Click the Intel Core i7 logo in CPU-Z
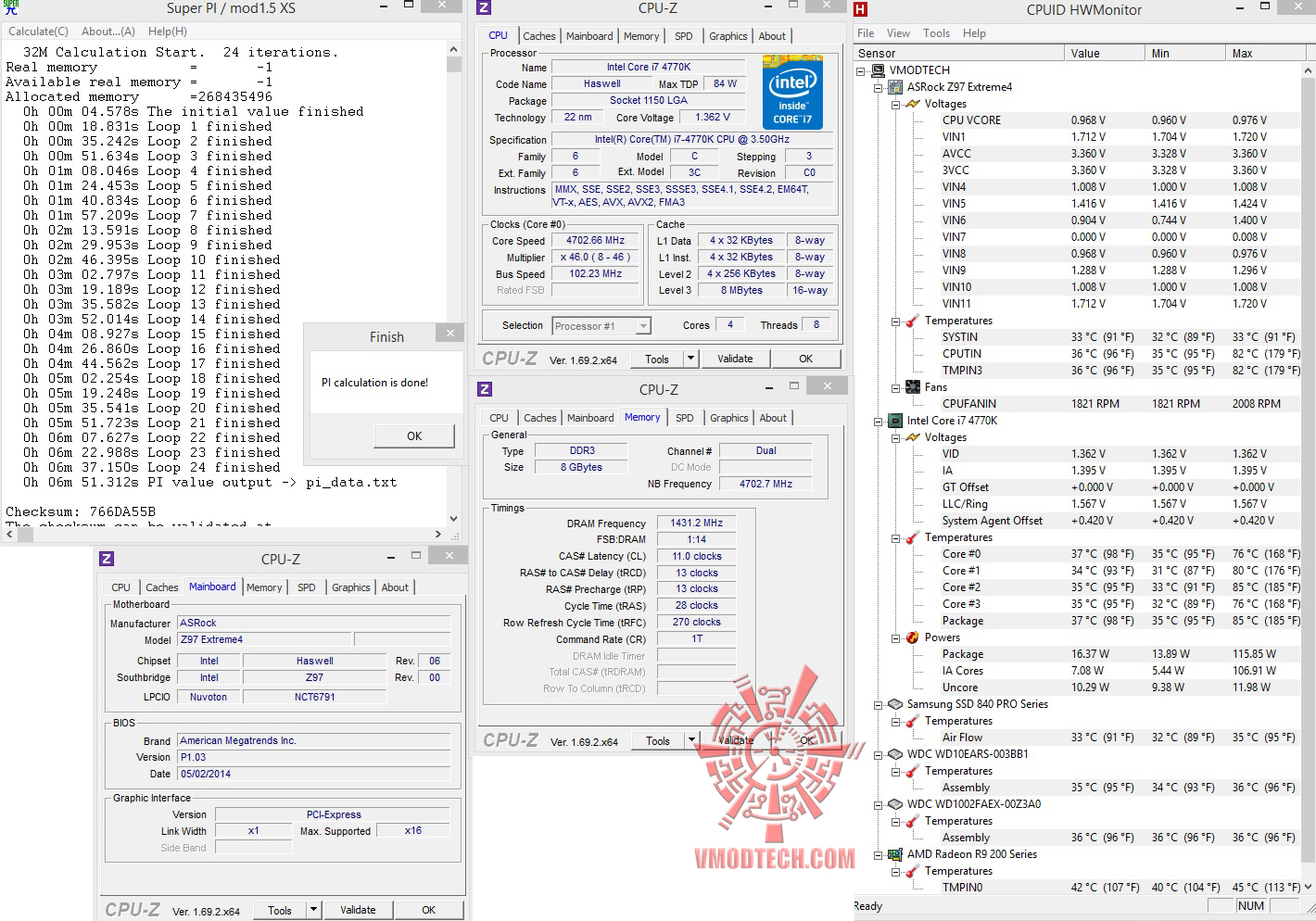1316x921 pixels. click(792, 93)
